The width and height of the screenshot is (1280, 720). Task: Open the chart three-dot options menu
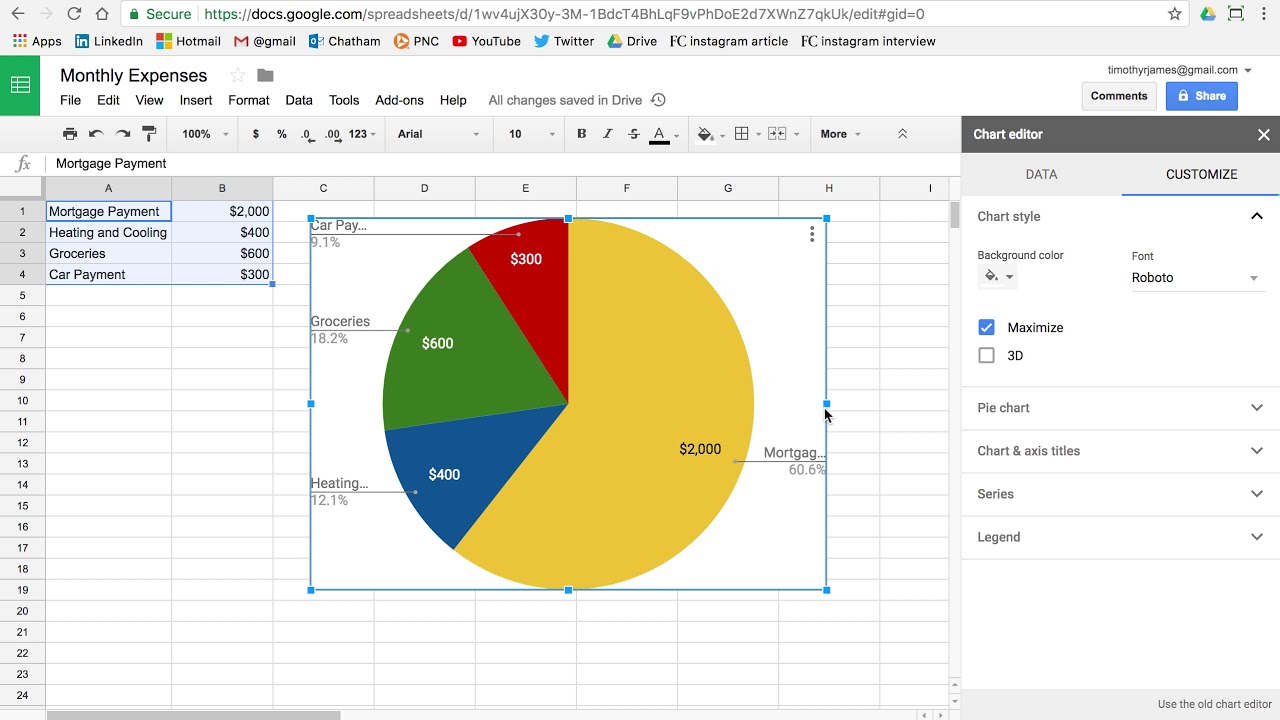(812, 234)
